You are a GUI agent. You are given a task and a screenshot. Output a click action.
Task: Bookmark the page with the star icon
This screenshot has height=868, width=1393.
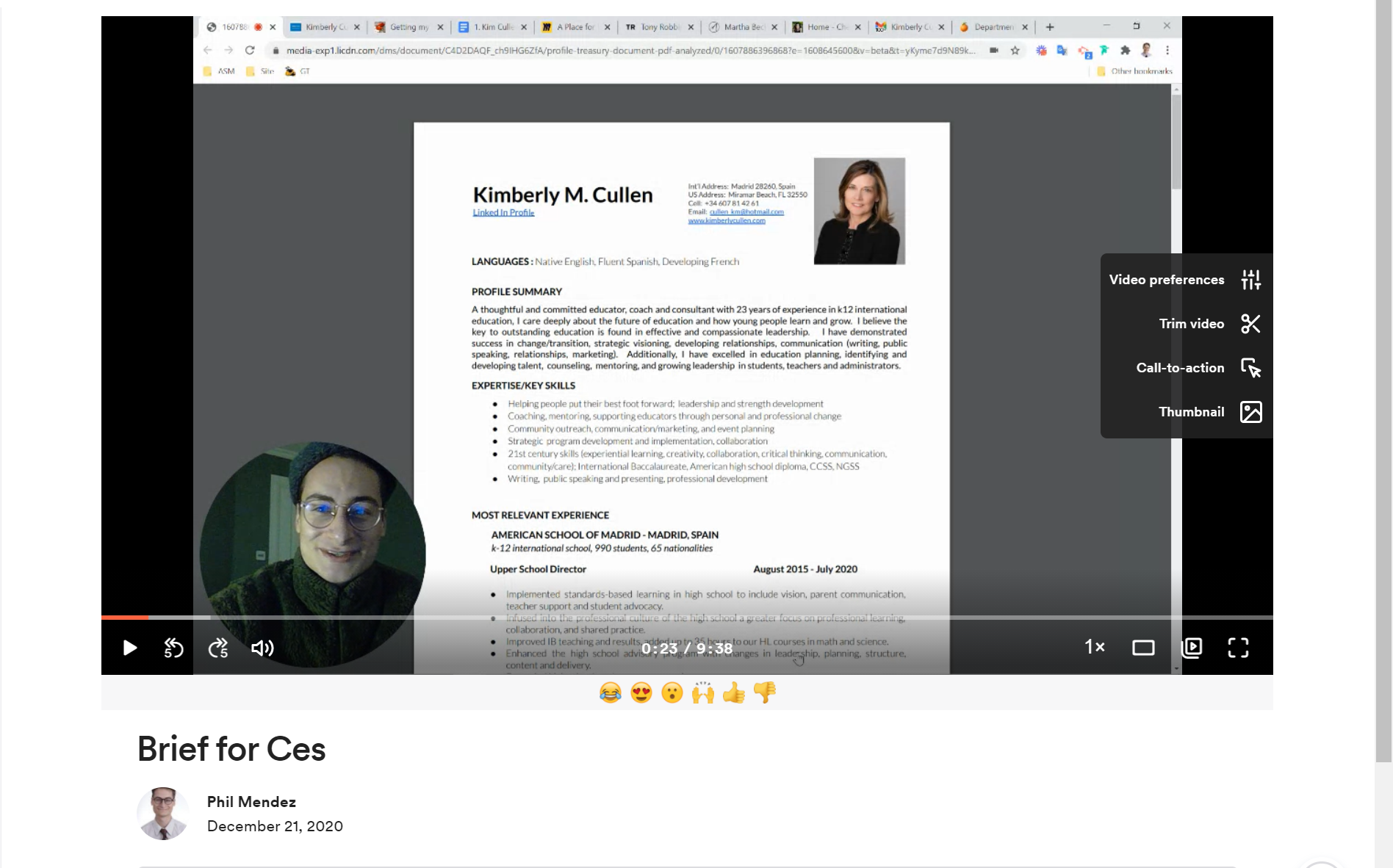coord(1015,51)
